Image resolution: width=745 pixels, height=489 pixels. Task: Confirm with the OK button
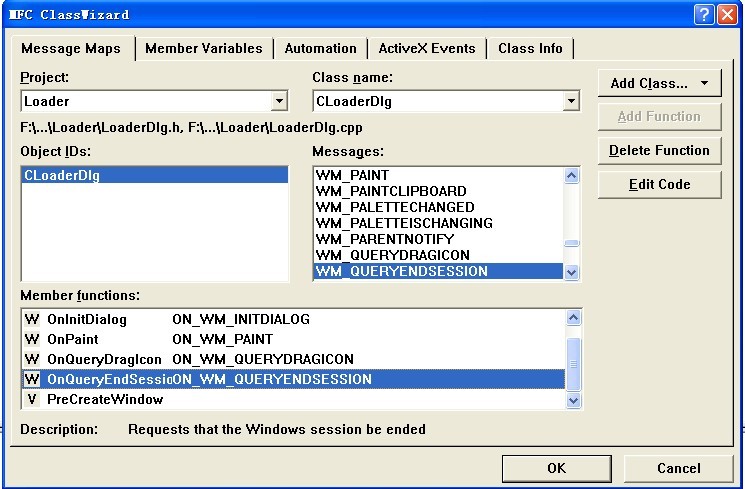point(556,469)
